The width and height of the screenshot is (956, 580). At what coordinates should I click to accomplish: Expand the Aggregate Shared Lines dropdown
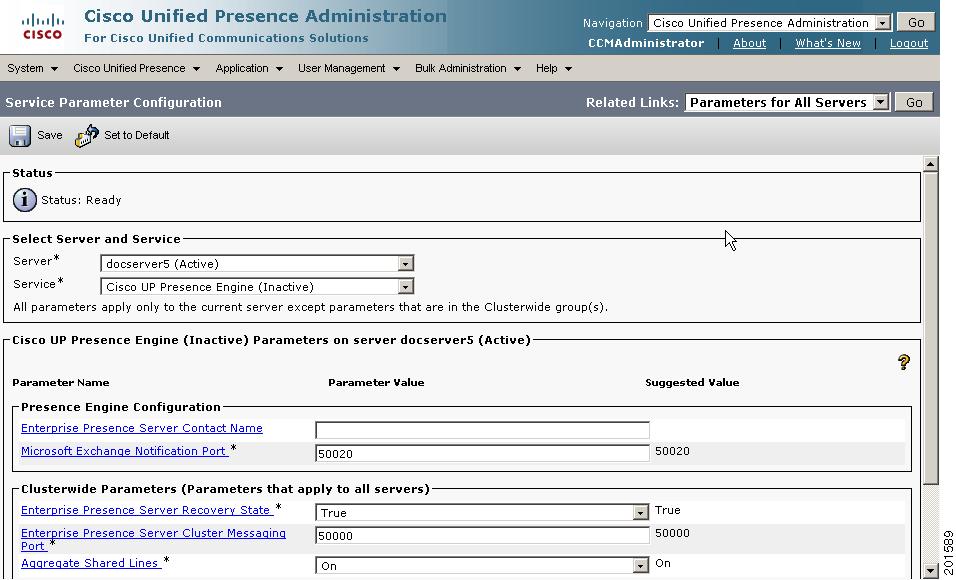click(x=482, y=566)
